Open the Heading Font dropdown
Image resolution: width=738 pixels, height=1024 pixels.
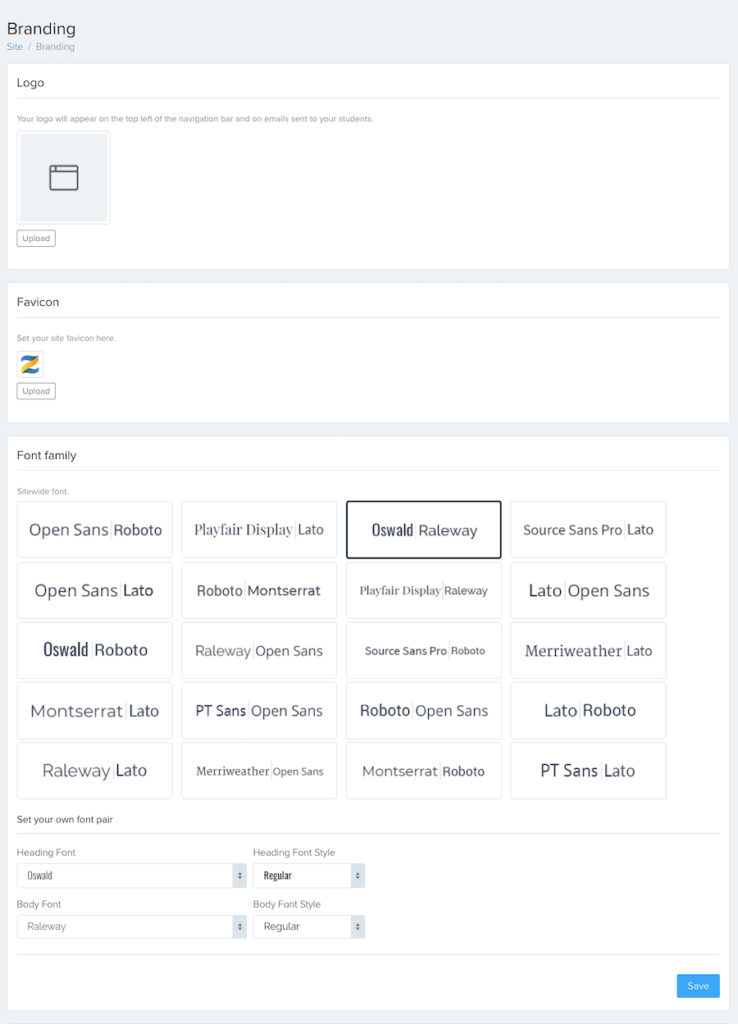(x=131, y=876)
